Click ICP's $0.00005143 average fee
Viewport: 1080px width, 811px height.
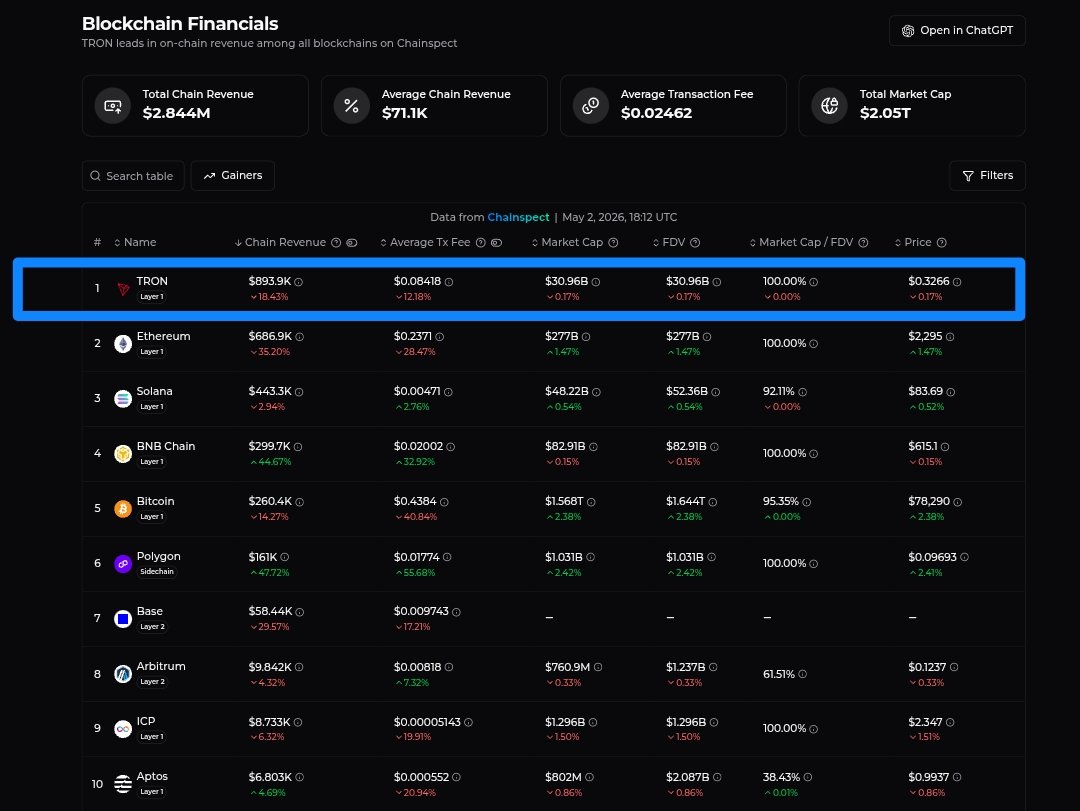[x=427, y=722]
